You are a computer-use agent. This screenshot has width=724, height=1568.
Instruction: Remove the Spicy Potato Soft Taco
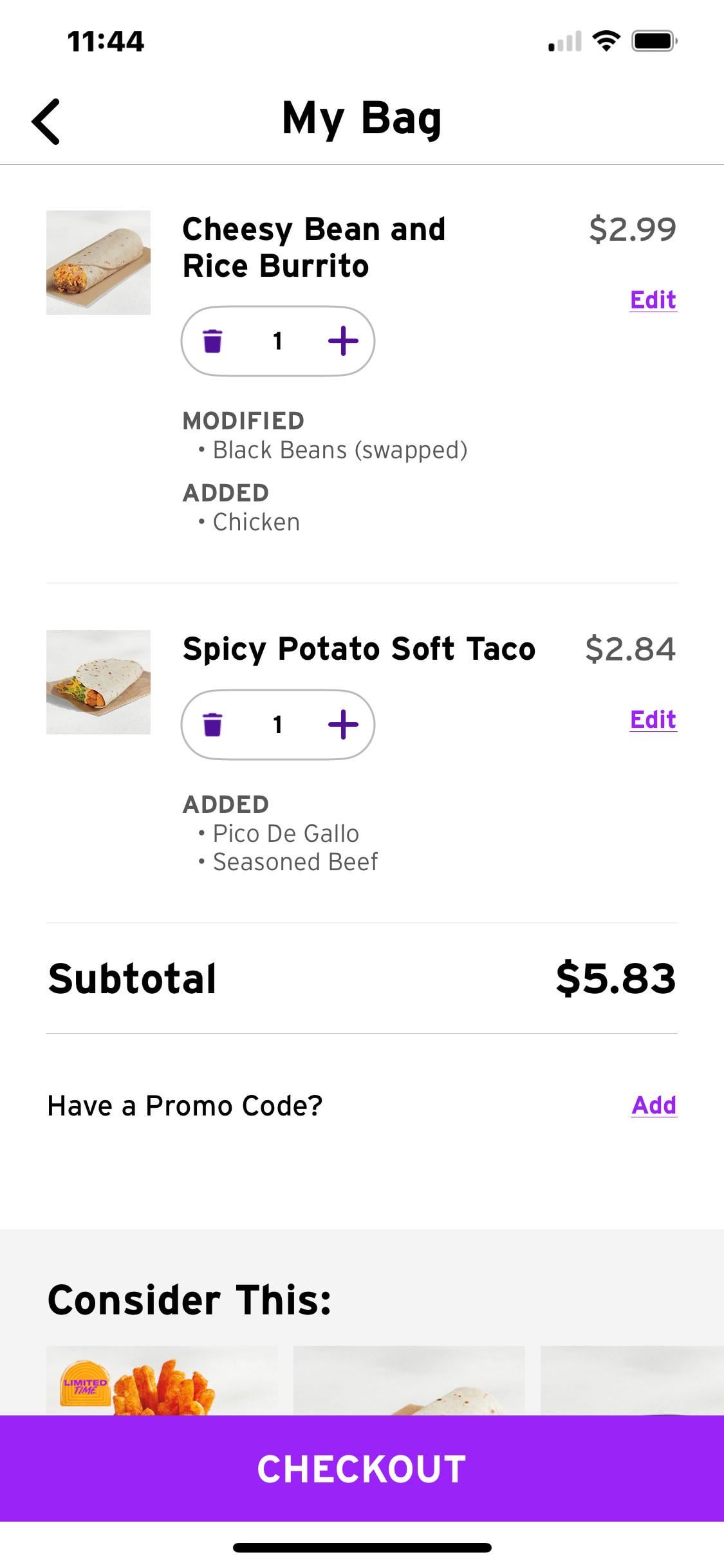[213, 724]
